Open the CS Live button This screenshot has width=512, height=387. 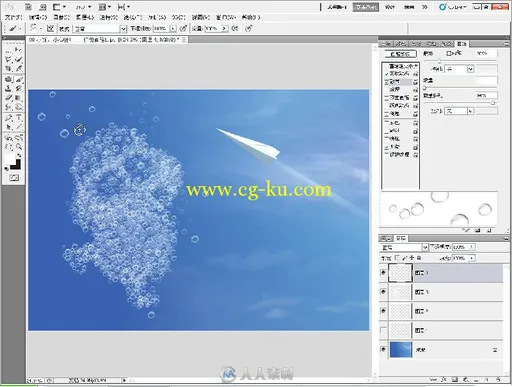click(x=453, y=7)
